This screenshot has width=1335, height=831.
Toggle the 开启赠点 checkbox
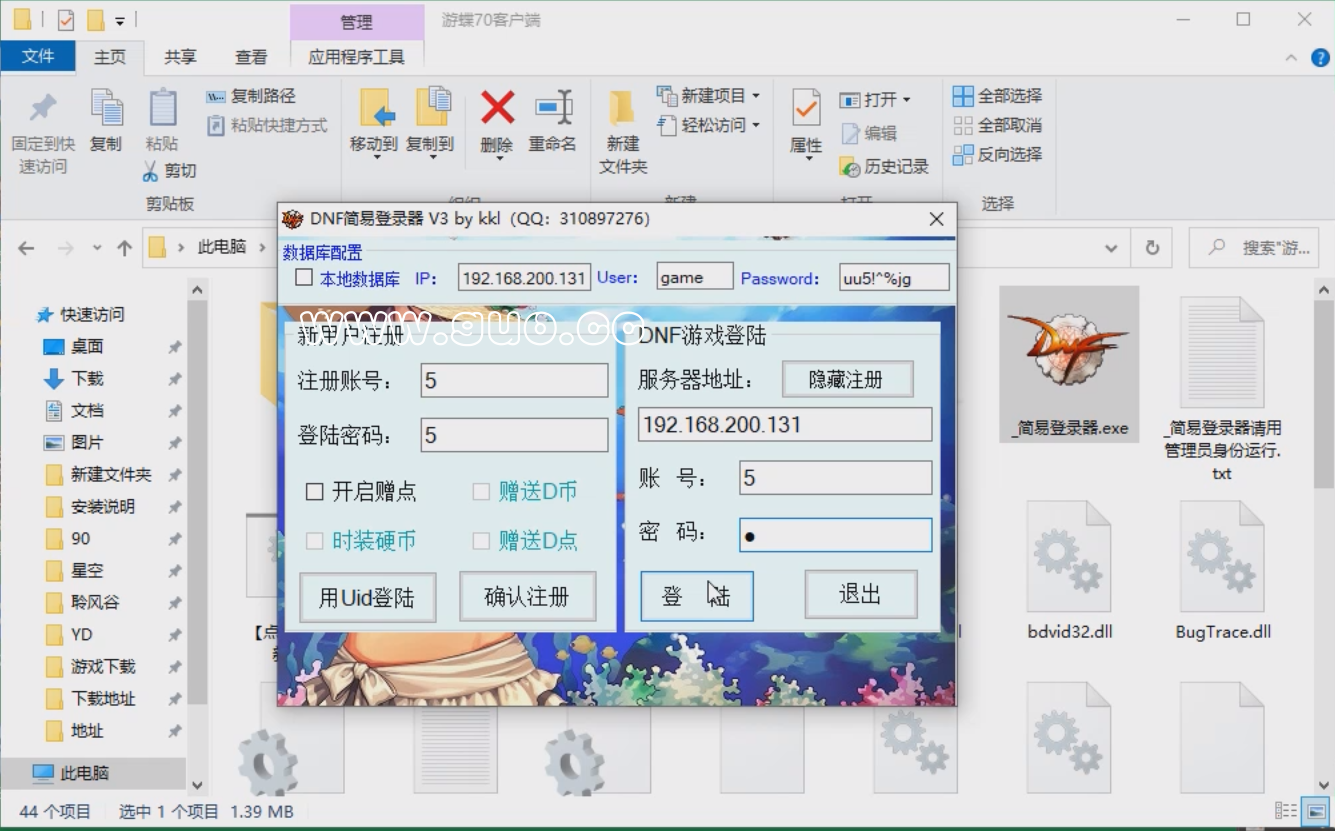tap(315, 491)
